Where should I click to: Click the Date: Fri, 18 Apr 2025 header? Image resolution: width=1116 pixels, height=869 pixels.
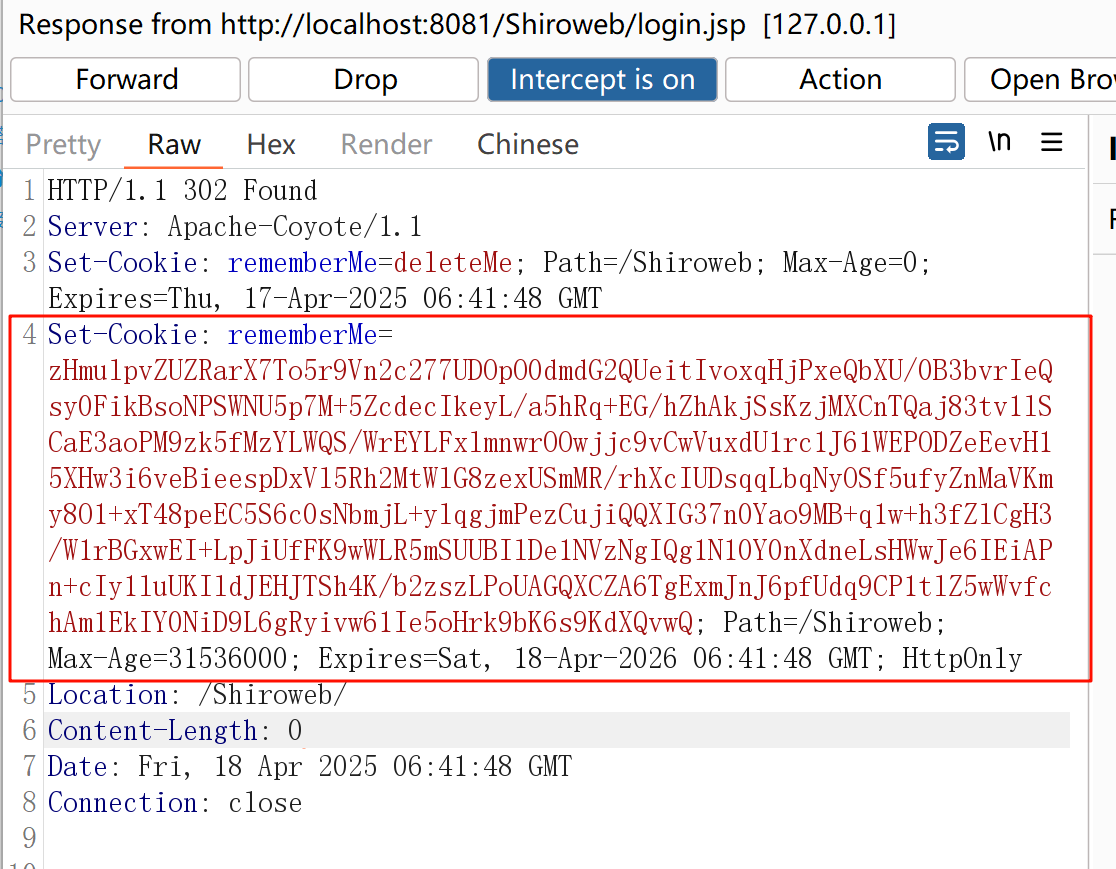310,767
